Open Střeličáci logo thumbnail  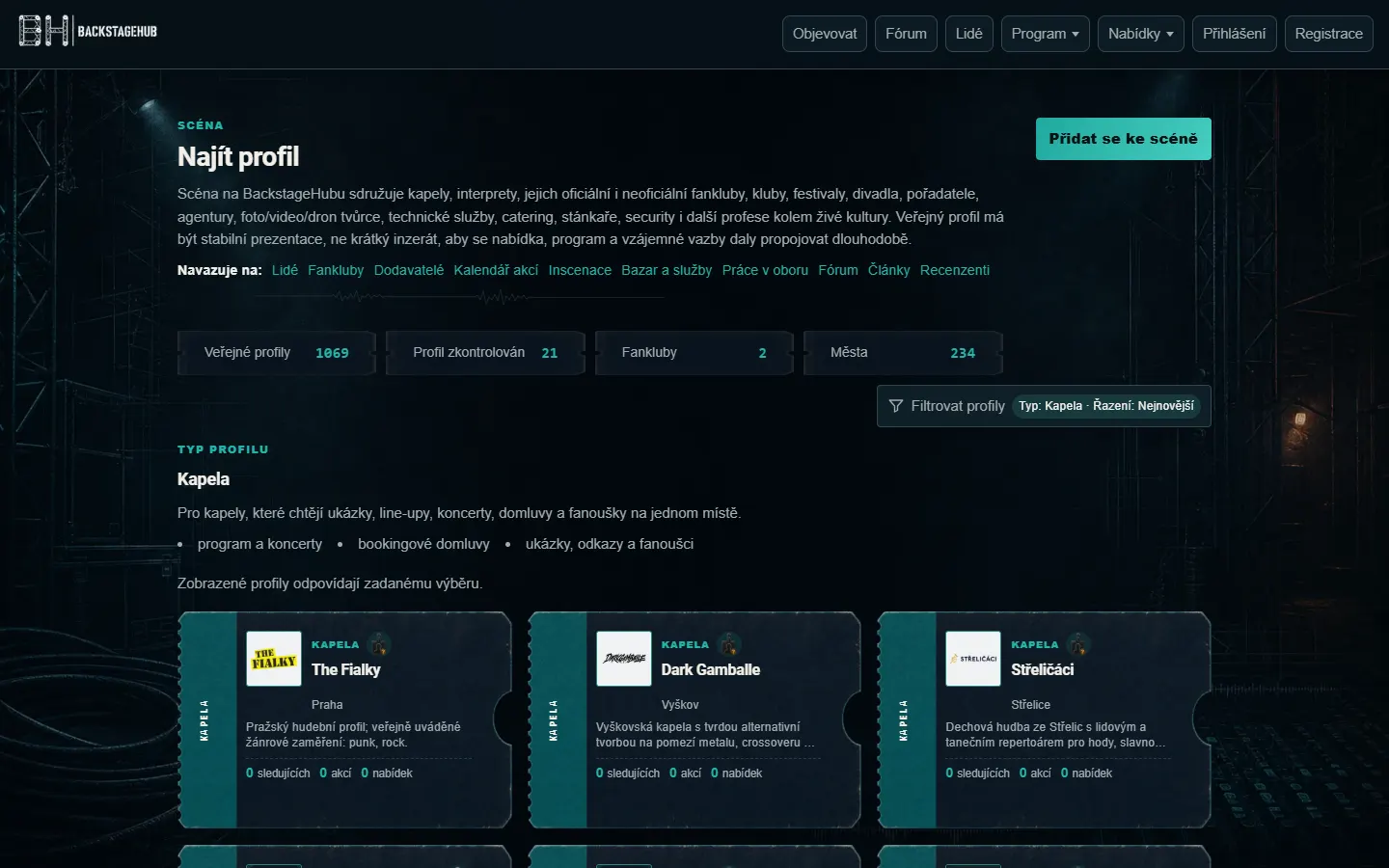[973, 659]
